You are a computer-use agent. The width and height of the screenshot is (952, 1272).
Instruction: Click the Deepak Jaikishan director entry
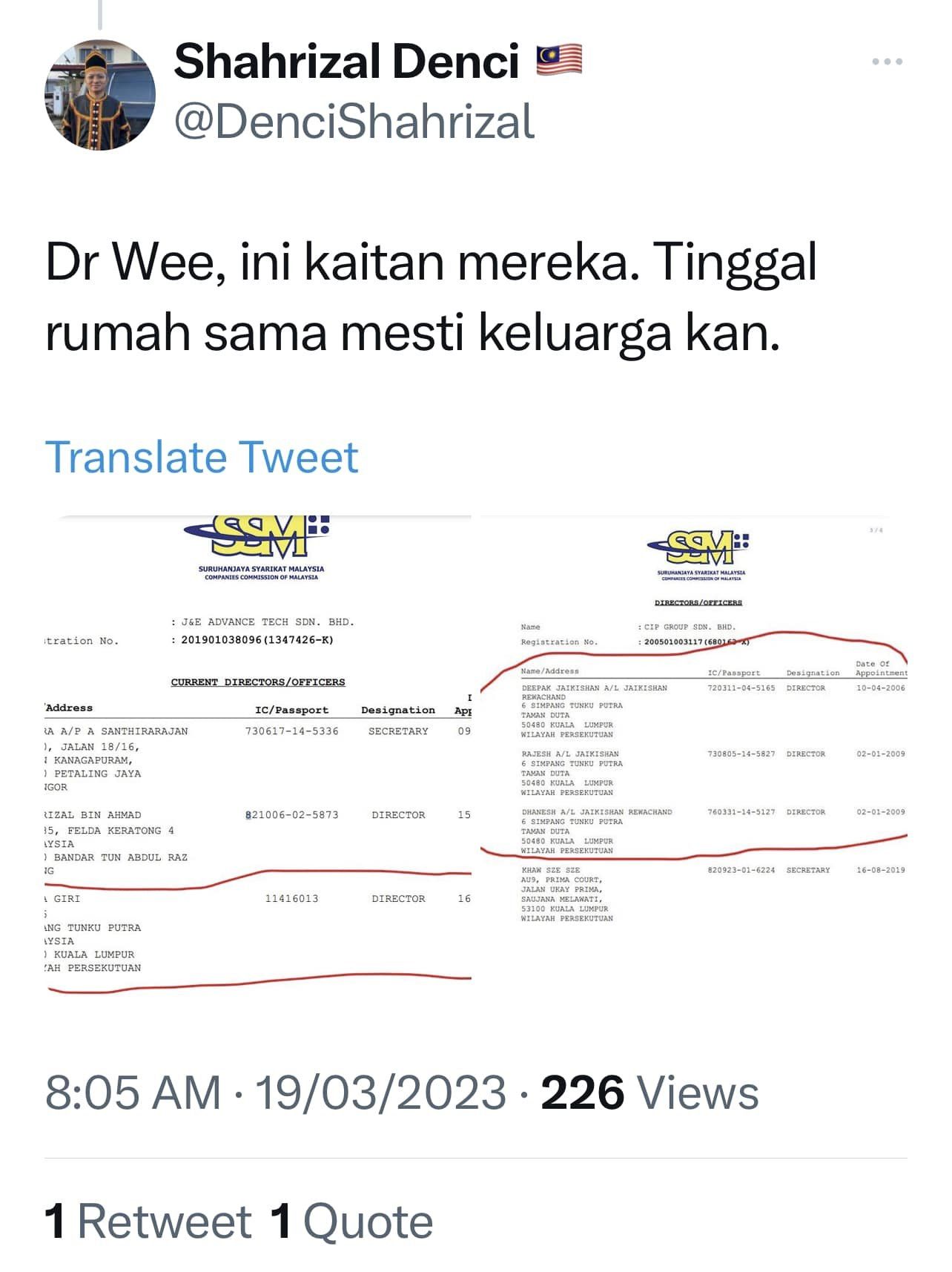point(713,711)
